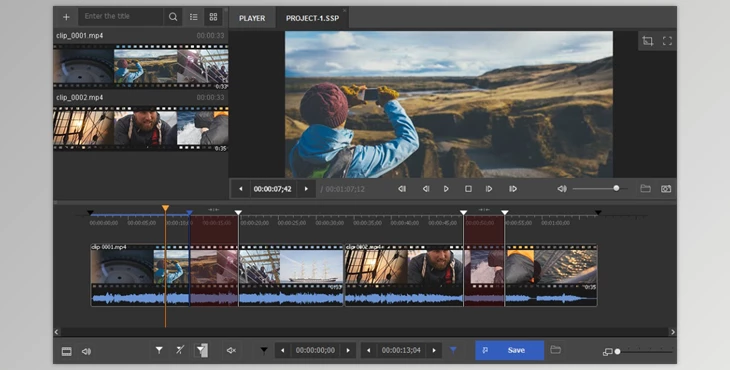
Task: Play the video preview
Action: click(446, 189)
